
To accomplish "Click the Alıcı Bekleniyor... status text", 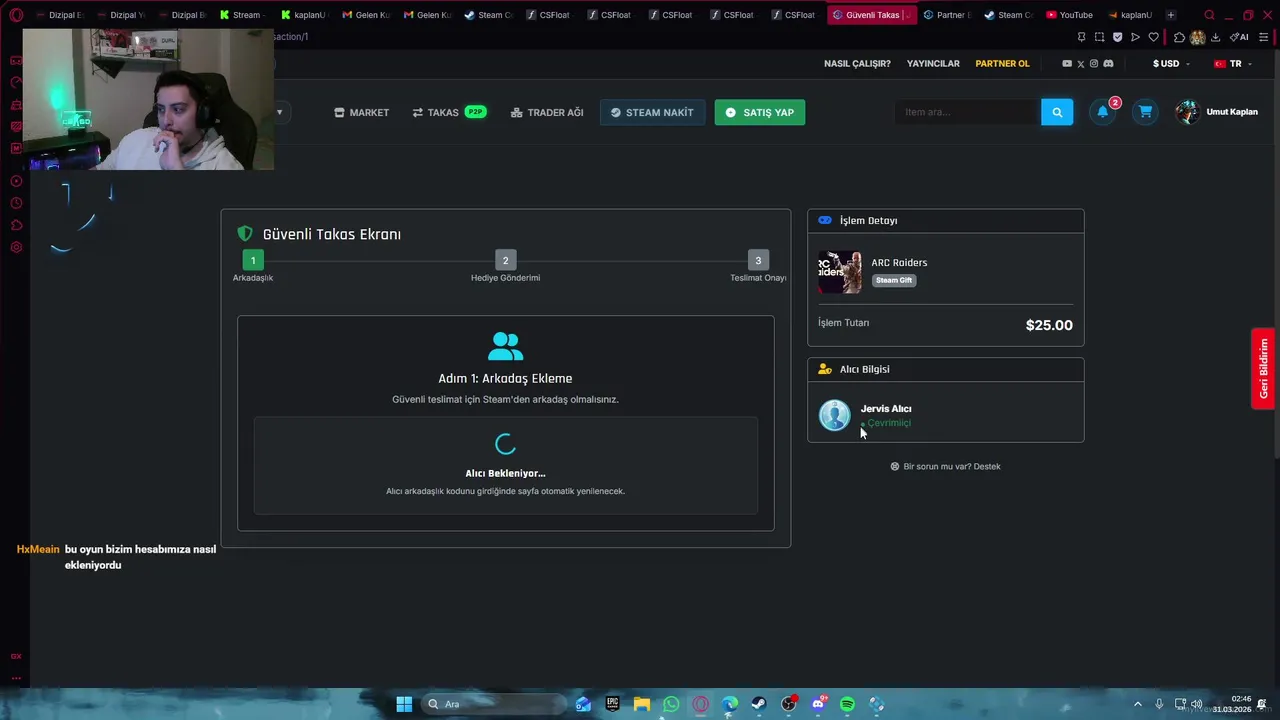I will (505, 473).
